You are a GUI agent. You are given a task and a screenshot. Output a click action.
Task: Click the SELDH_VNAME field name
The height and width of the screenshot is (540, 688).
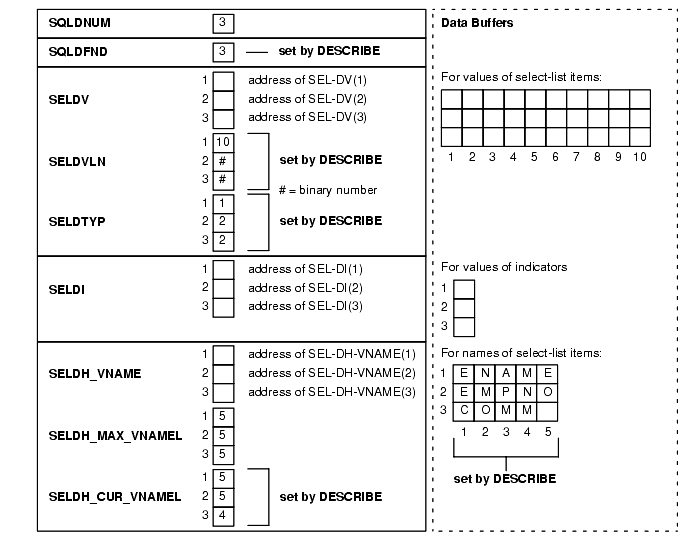94,374
